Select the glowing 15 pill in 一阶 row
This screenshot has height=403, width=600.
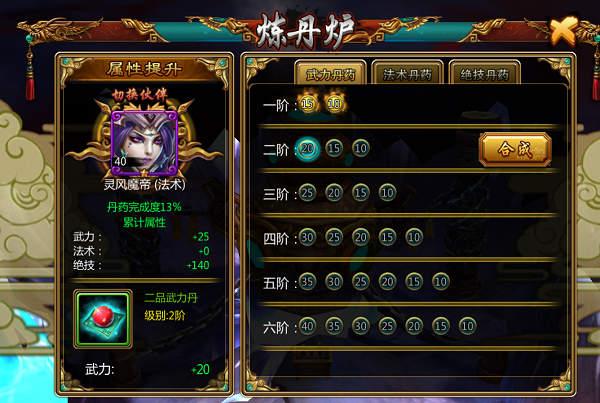coord(308,104)
